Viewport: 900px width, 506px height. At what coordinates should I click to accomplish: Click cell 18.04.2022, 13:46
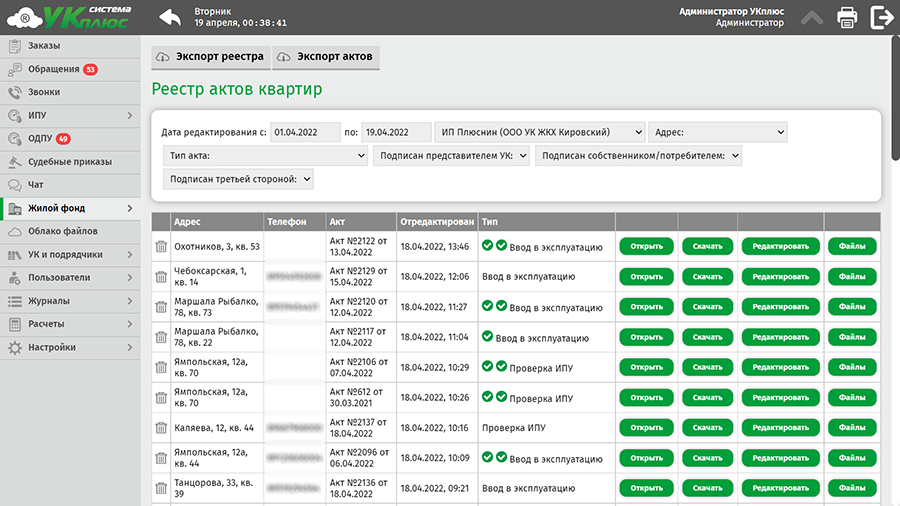tap(435, 247)
